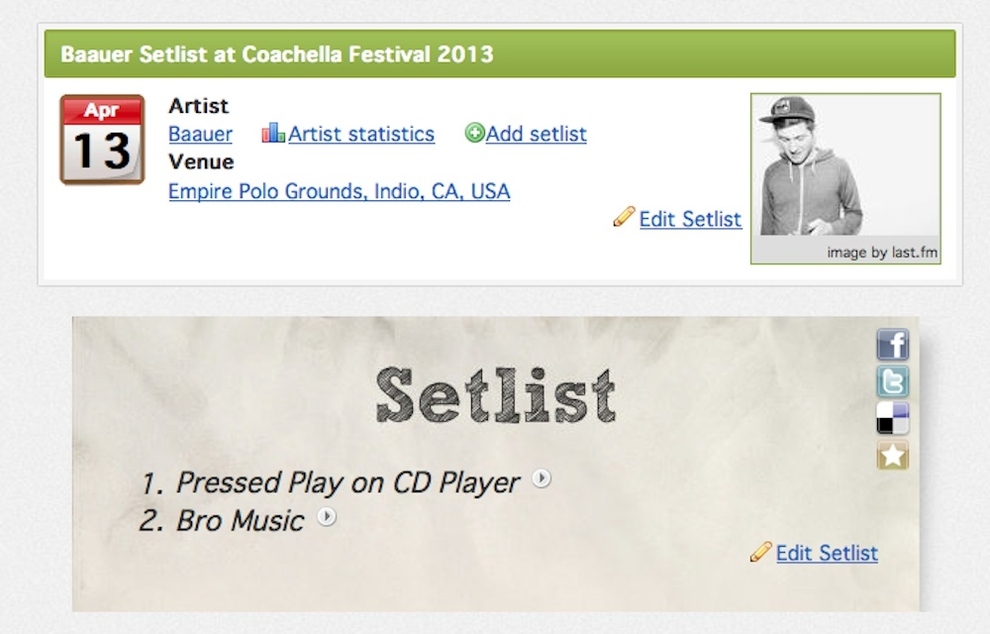Play the Bro Music track
This screenshot has width=990, height=634.
[327, 517]
